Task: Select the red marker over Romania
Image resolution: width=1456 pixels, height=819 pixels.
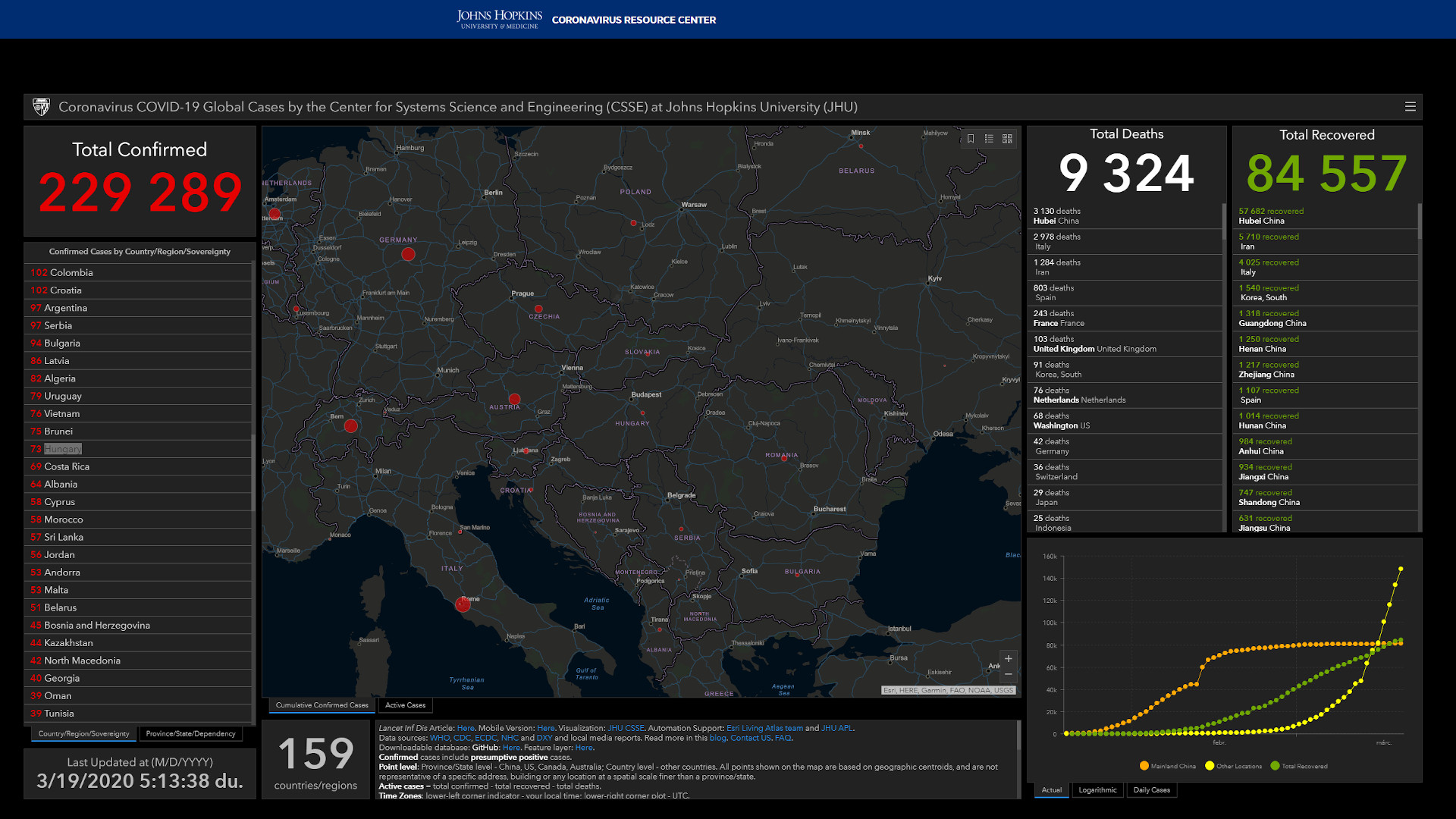Action: point(784,458)
